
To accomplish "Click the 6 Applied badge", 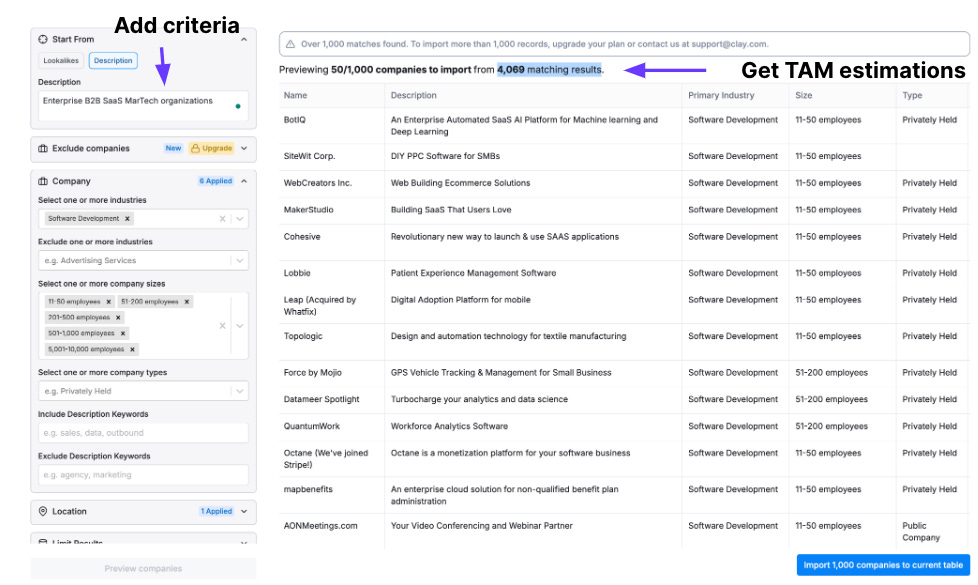I will tap(215, 181).
